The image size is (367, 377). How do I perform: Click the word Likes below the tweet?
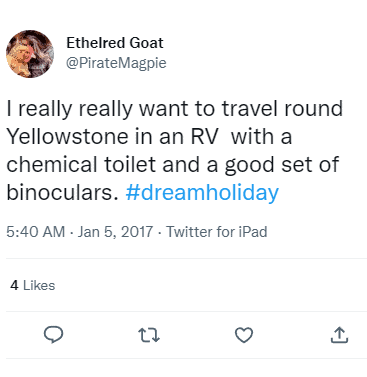pyautogui.click(x=39, y=285)
